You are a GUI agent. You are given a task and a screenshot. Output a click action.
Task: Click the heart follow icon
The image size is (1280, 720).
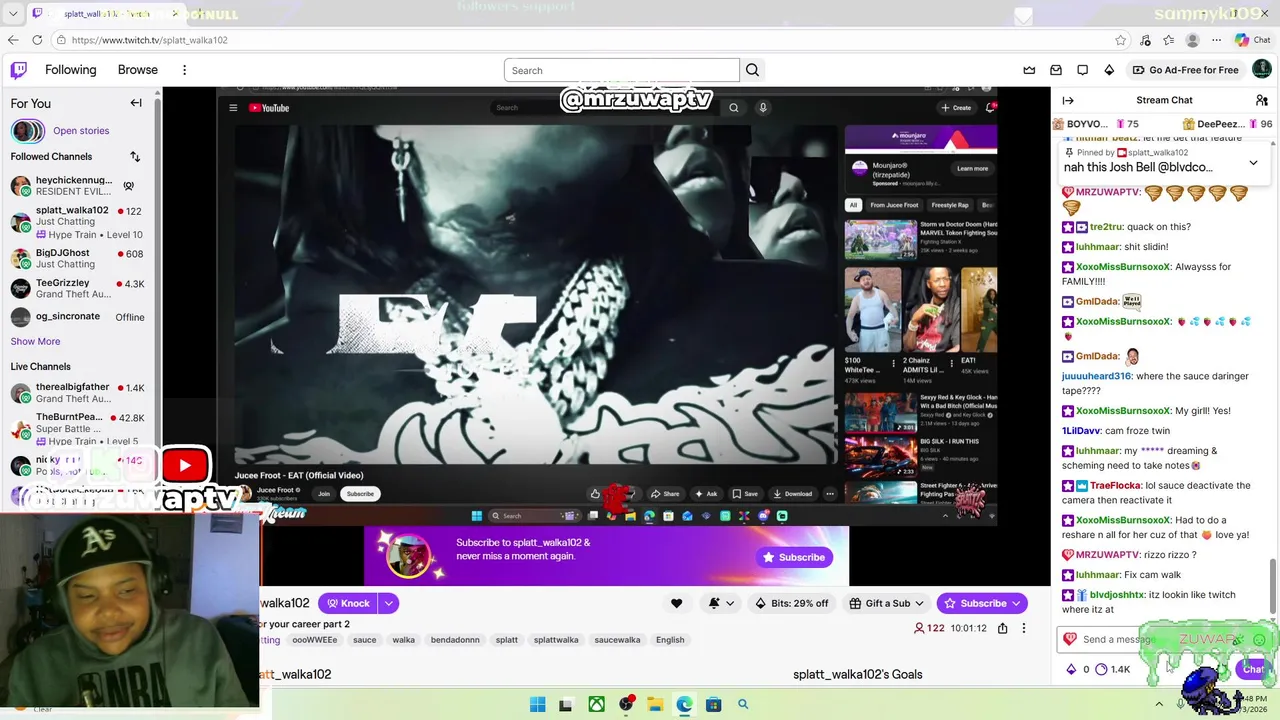[676, 603]
